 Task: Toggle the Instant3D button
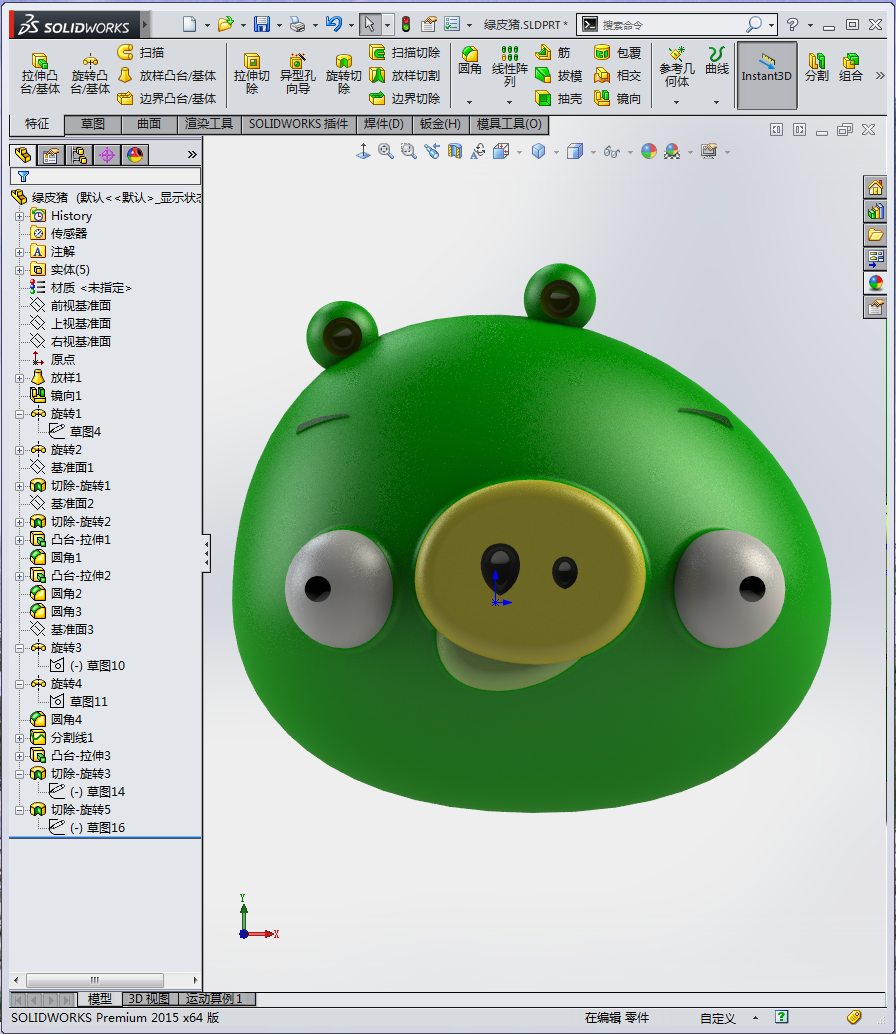pos(766,75)
